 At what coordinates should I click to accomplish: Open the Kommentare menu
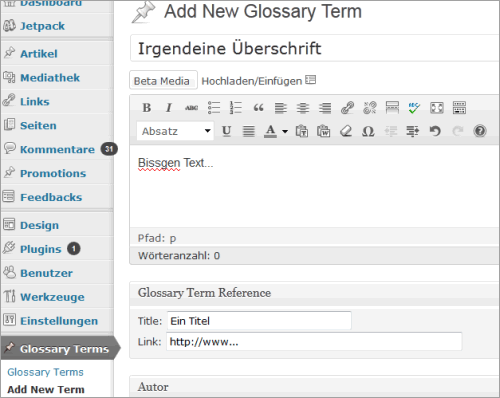57,149
